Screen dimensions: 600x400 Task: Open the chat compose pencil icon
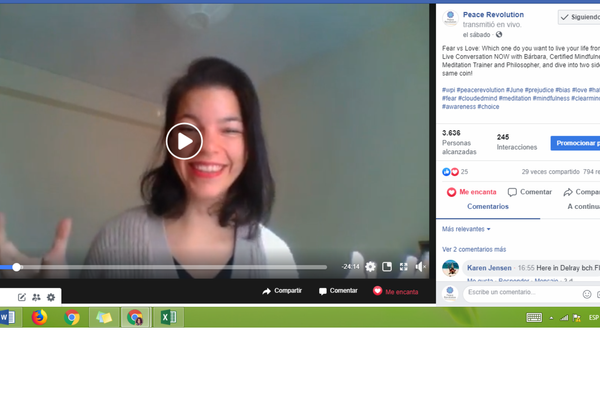point(22,297)
